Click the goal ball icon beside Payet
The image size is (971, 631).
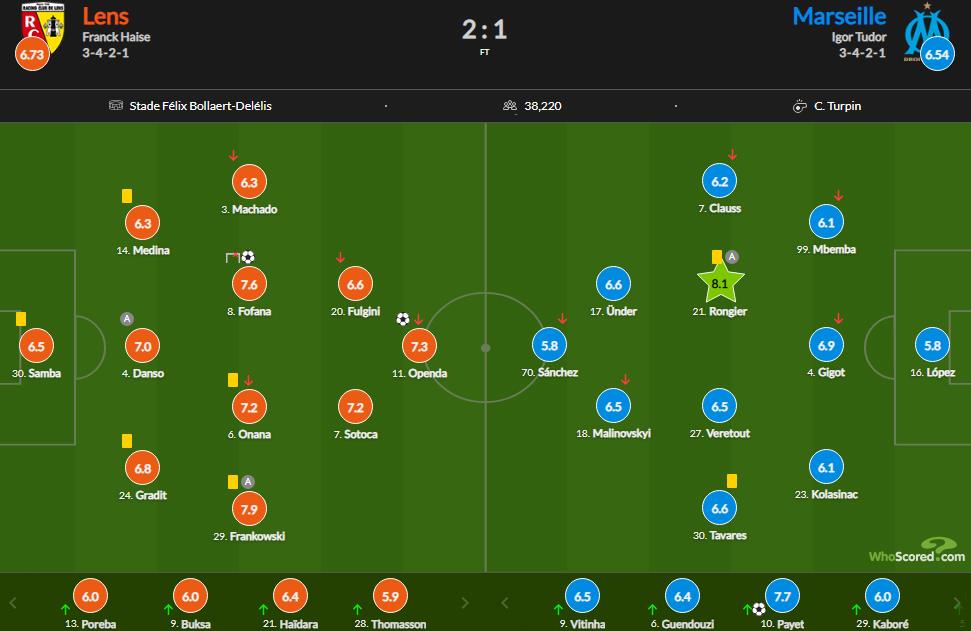coord(759,608)
